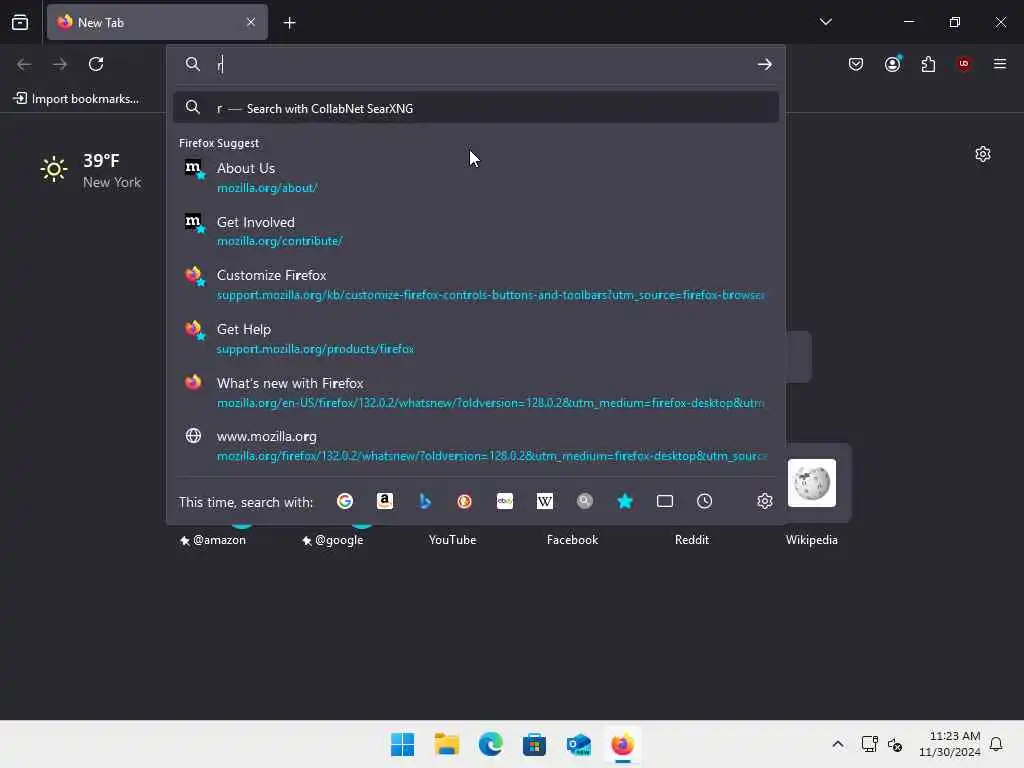Open the Save to Pocket icon

(x=856, y=64)
